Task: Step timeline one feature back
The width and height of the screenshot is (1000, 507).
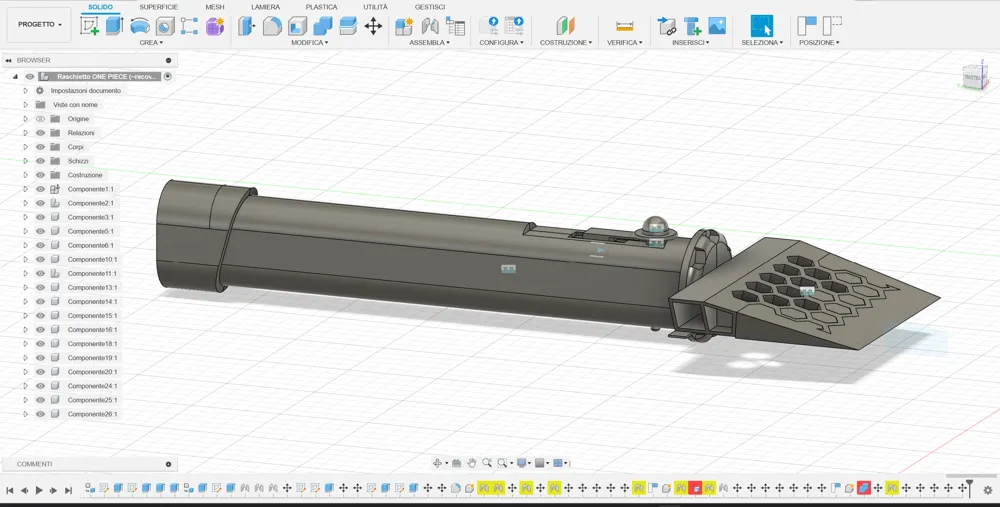Action: click(24, 490)
